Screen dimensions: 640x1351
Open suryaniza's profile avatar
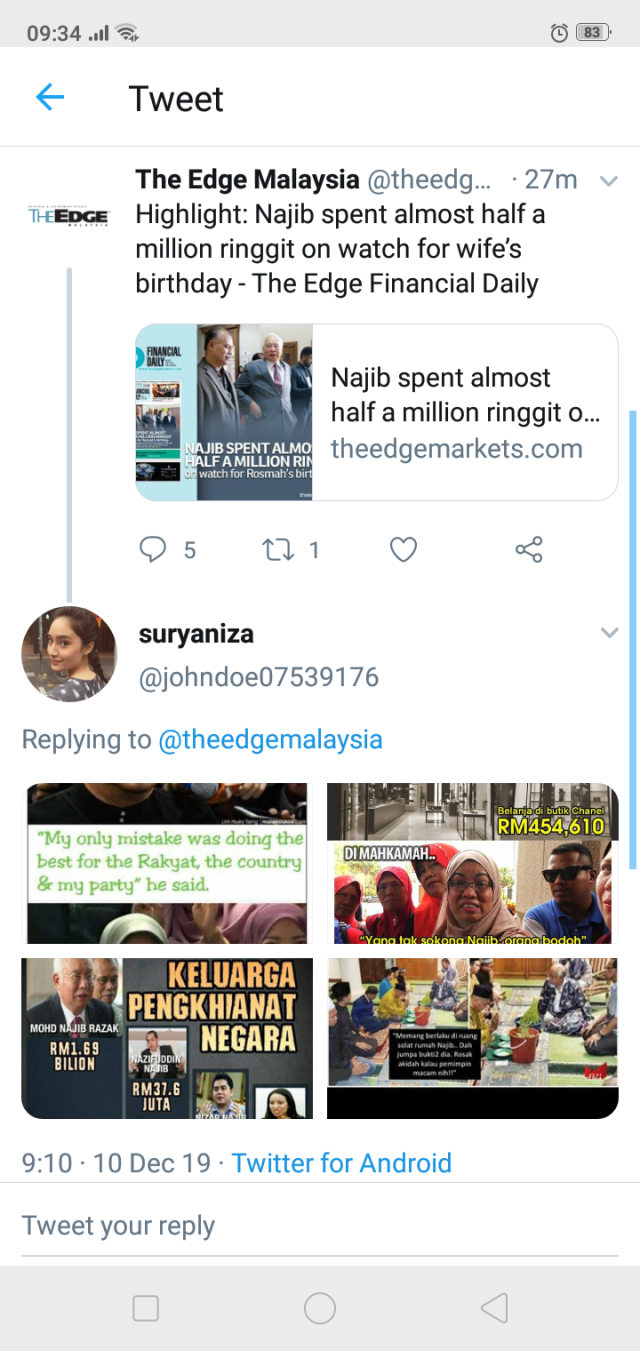[69, 654]
